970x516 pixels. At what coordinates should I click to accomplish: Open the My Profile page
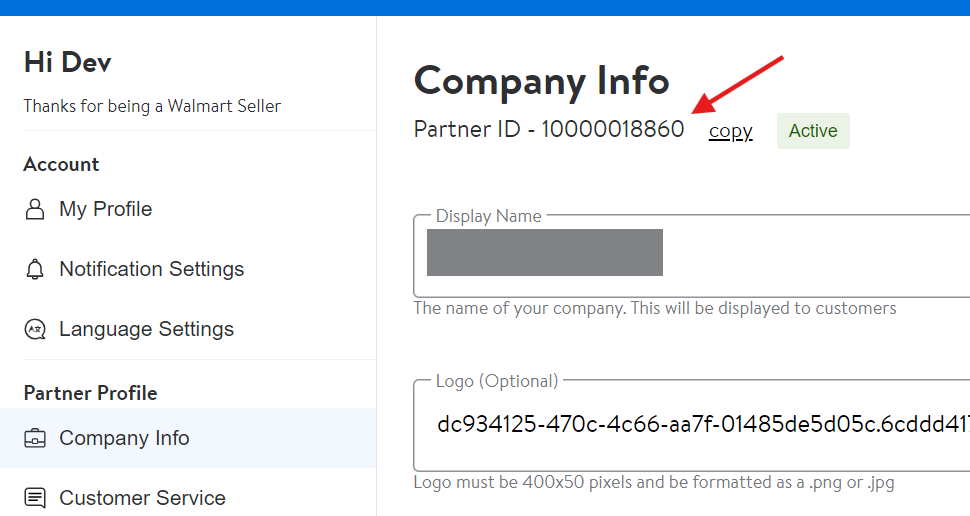(x=105, y=209)
